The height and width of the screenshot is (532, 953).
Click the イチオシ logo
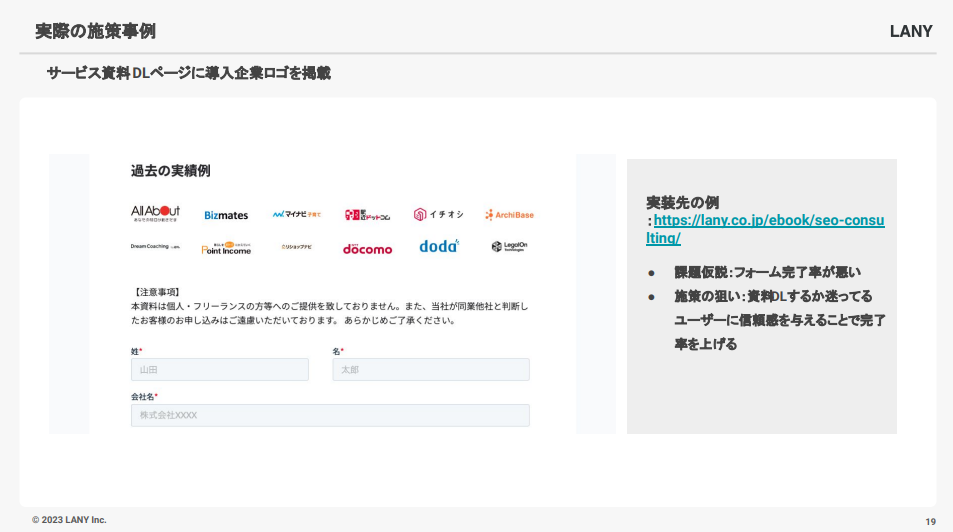438,215
